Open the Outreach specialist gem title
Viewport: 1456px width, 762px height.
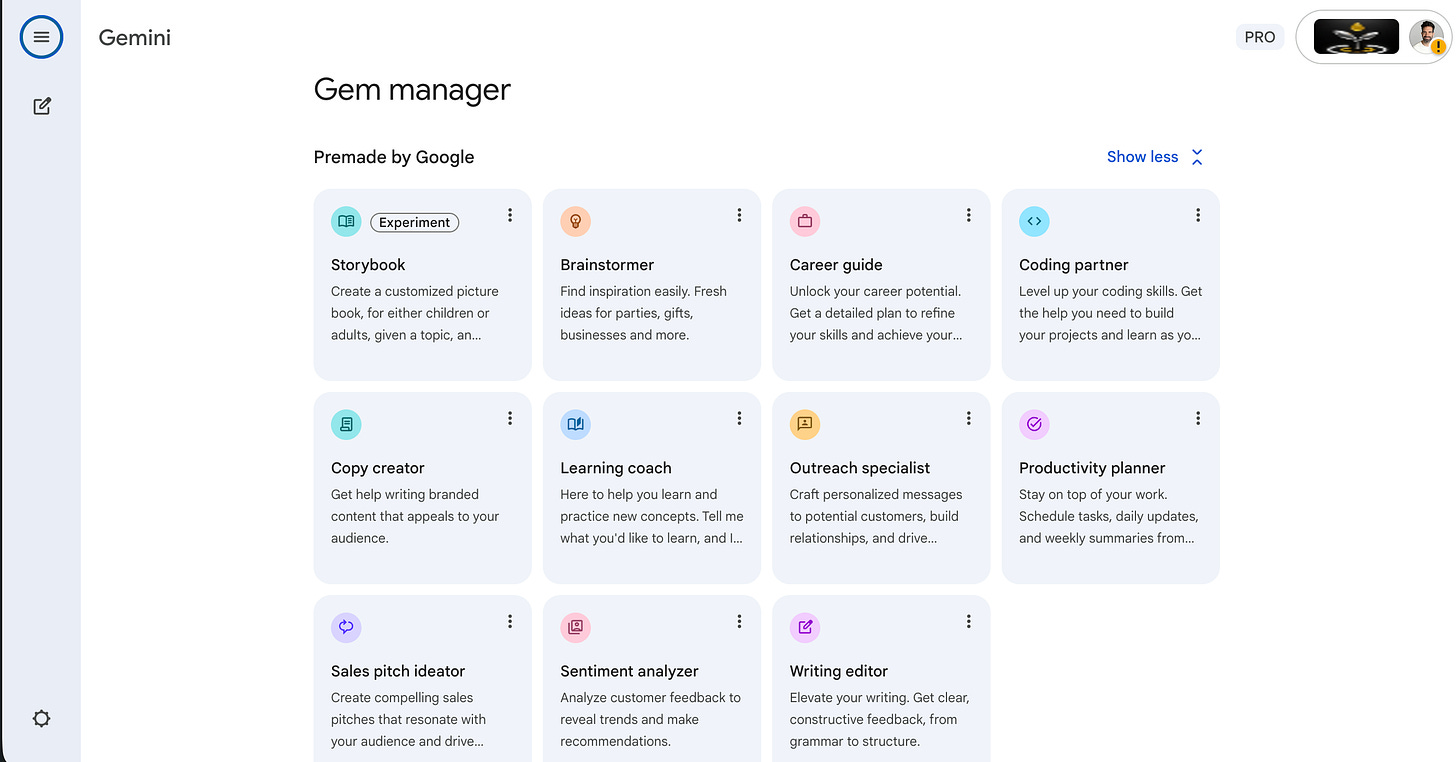pos(860,468)
